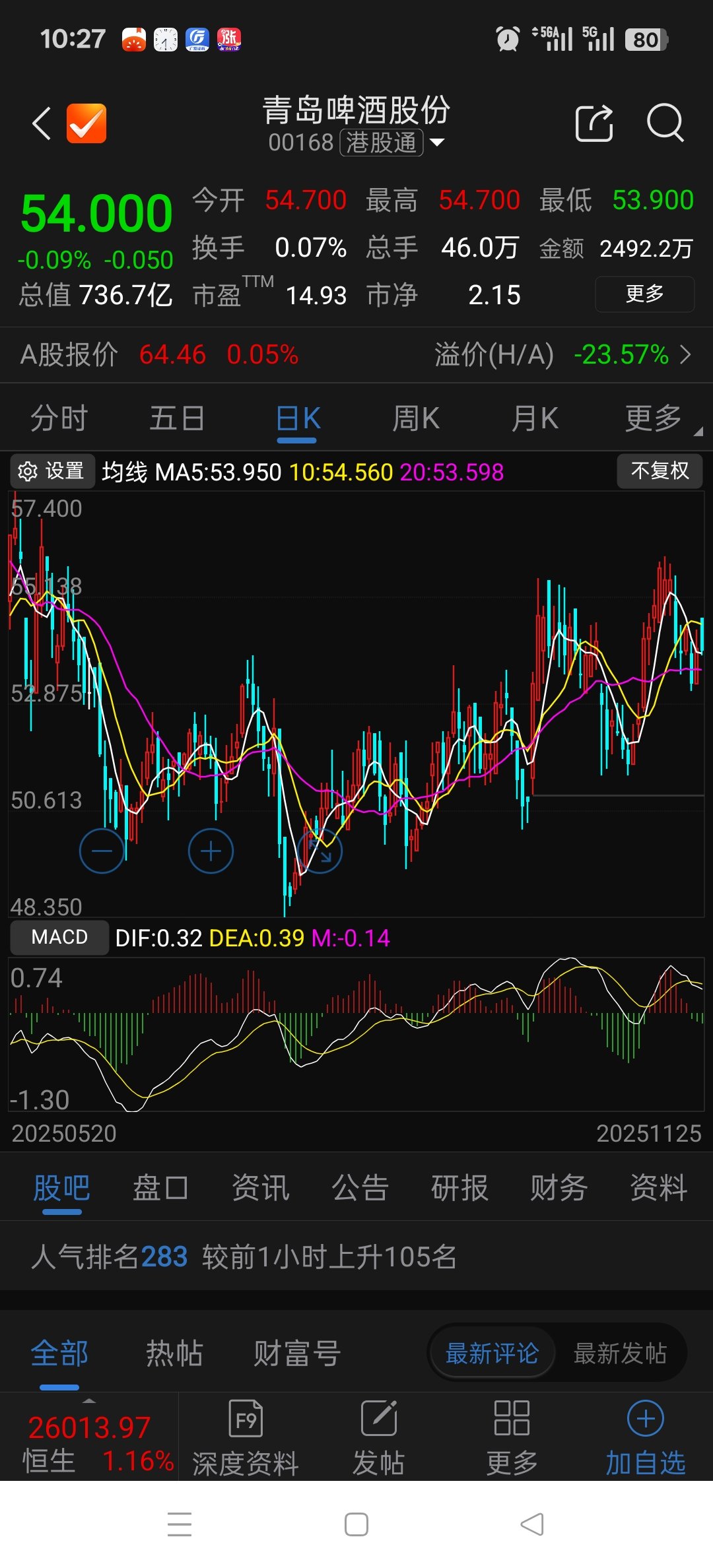713x1568 pixels.
Task: Expand Hang Seng index bar arrow
Action: click(x=89, y=1401)
